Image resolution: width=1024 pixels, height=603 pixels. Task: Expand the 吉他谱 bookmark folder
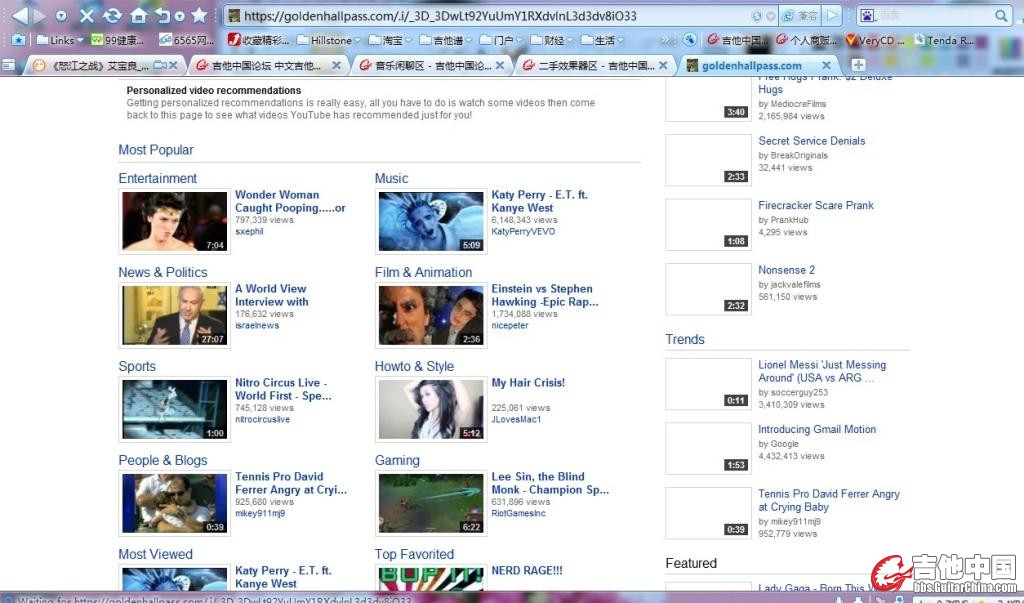click(x=445, y=41)
